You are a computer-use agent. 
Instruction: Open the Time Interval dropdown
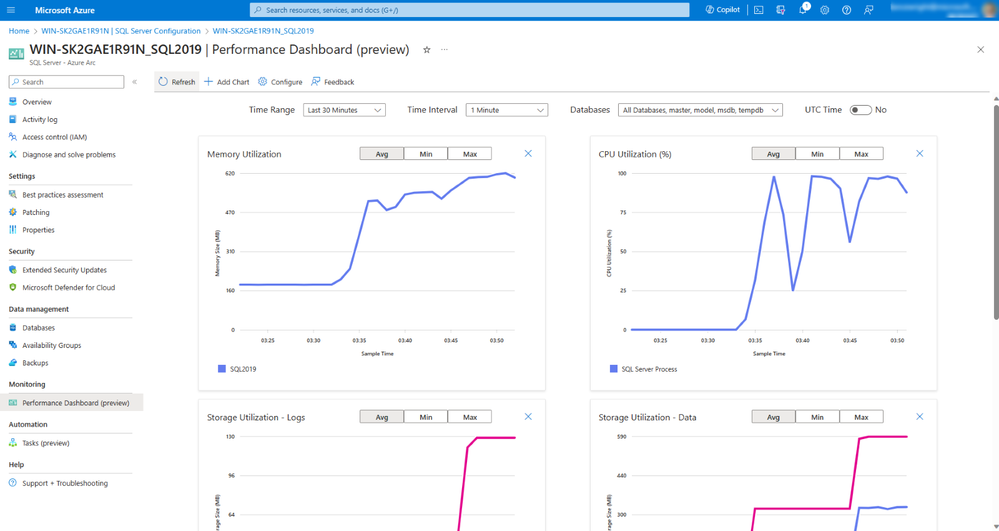pos(507,110)
